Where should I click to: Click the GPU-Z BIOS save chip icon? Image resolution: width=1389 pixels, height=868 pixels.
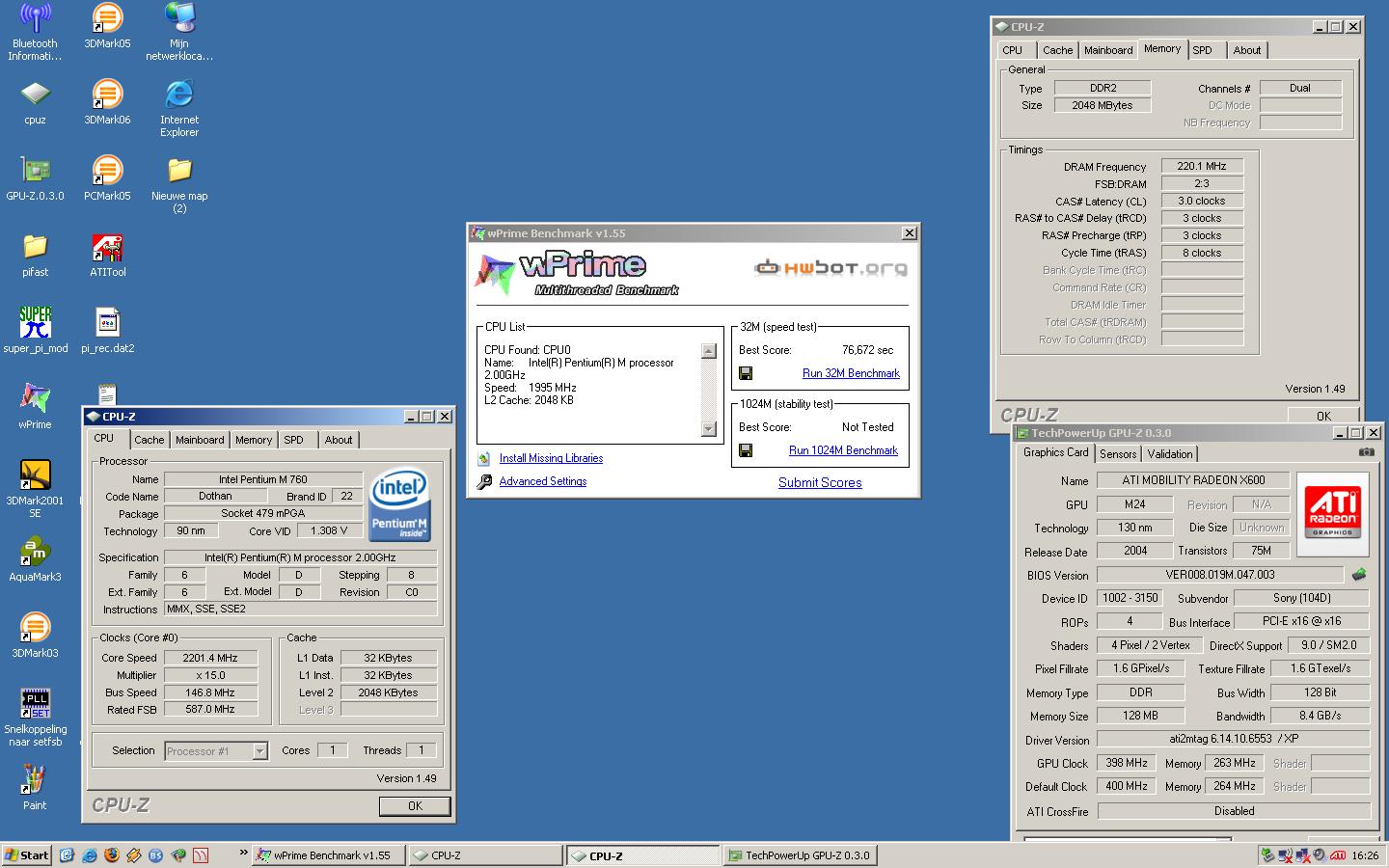[1359, 575]
